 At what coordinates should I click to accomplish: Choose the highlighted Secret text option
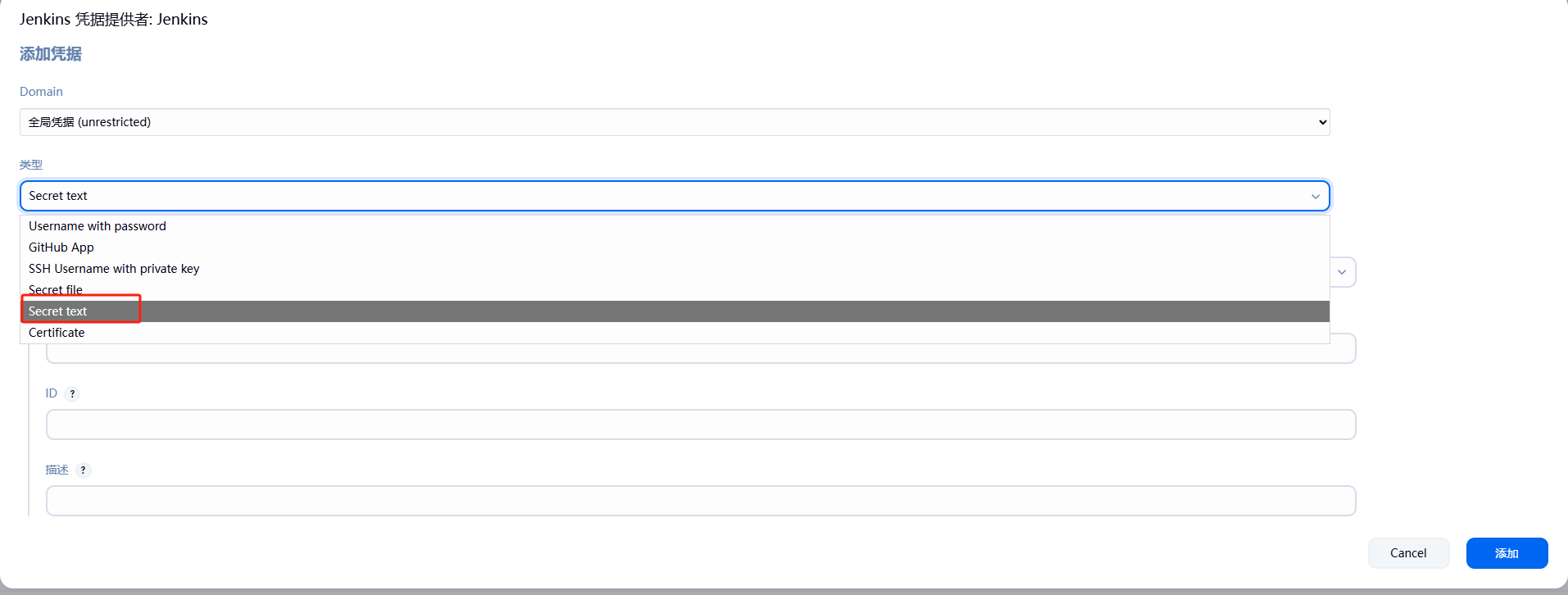674,311
